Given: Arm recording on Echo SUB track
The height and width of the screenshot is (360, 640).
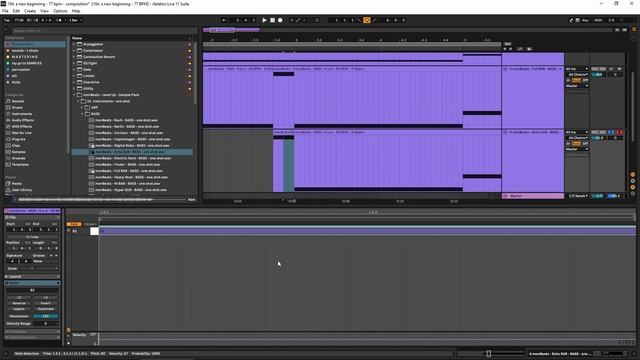Looking at the screenshot, I should [620, 132].
